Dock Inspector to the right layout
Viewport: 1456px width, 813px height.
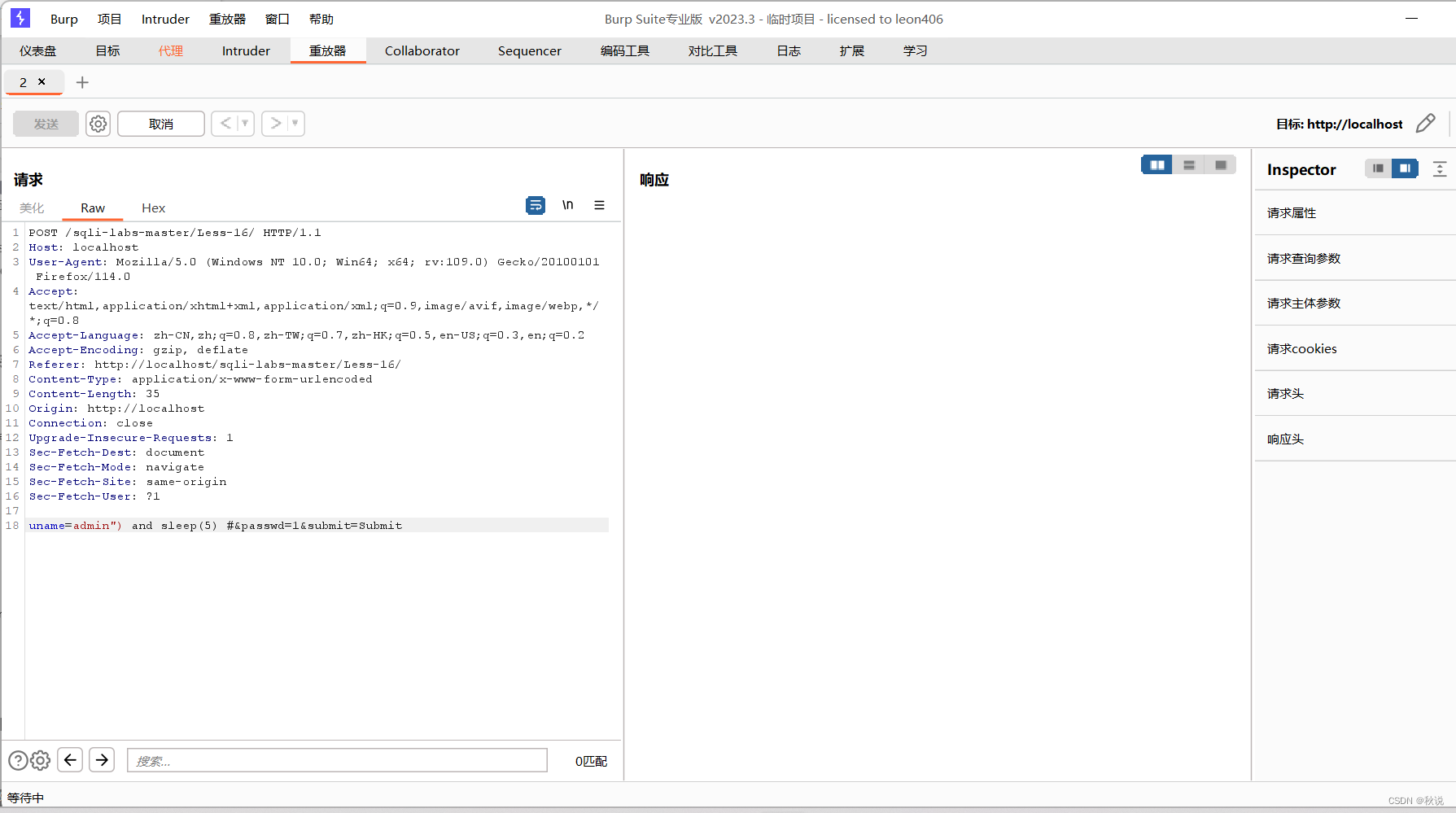click(1405, 168)
